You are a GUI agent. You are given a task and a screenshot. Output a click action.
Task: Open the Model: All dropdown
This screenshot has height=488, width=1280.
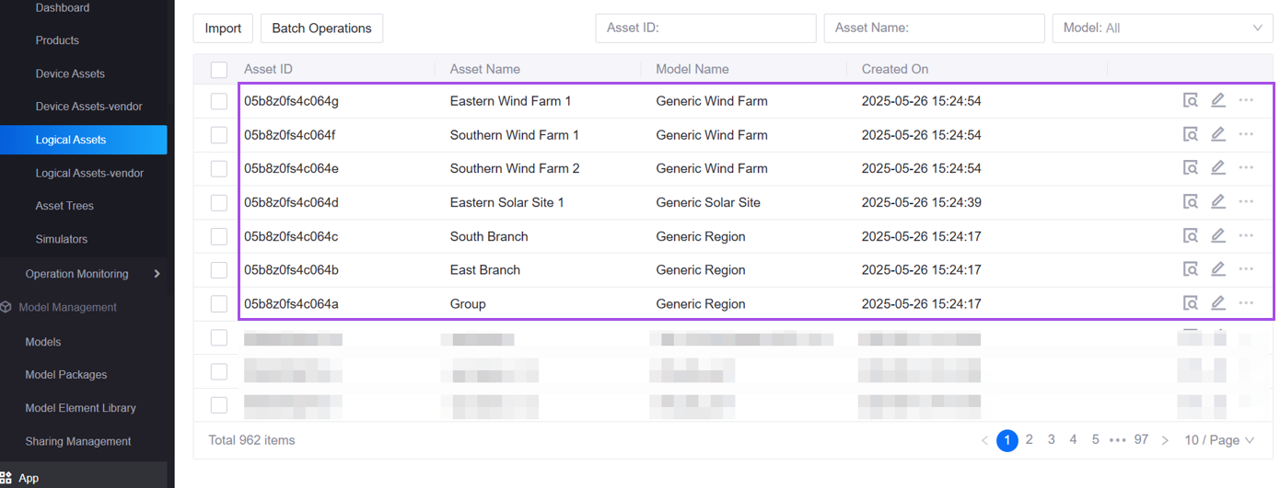coord(1162,28)
